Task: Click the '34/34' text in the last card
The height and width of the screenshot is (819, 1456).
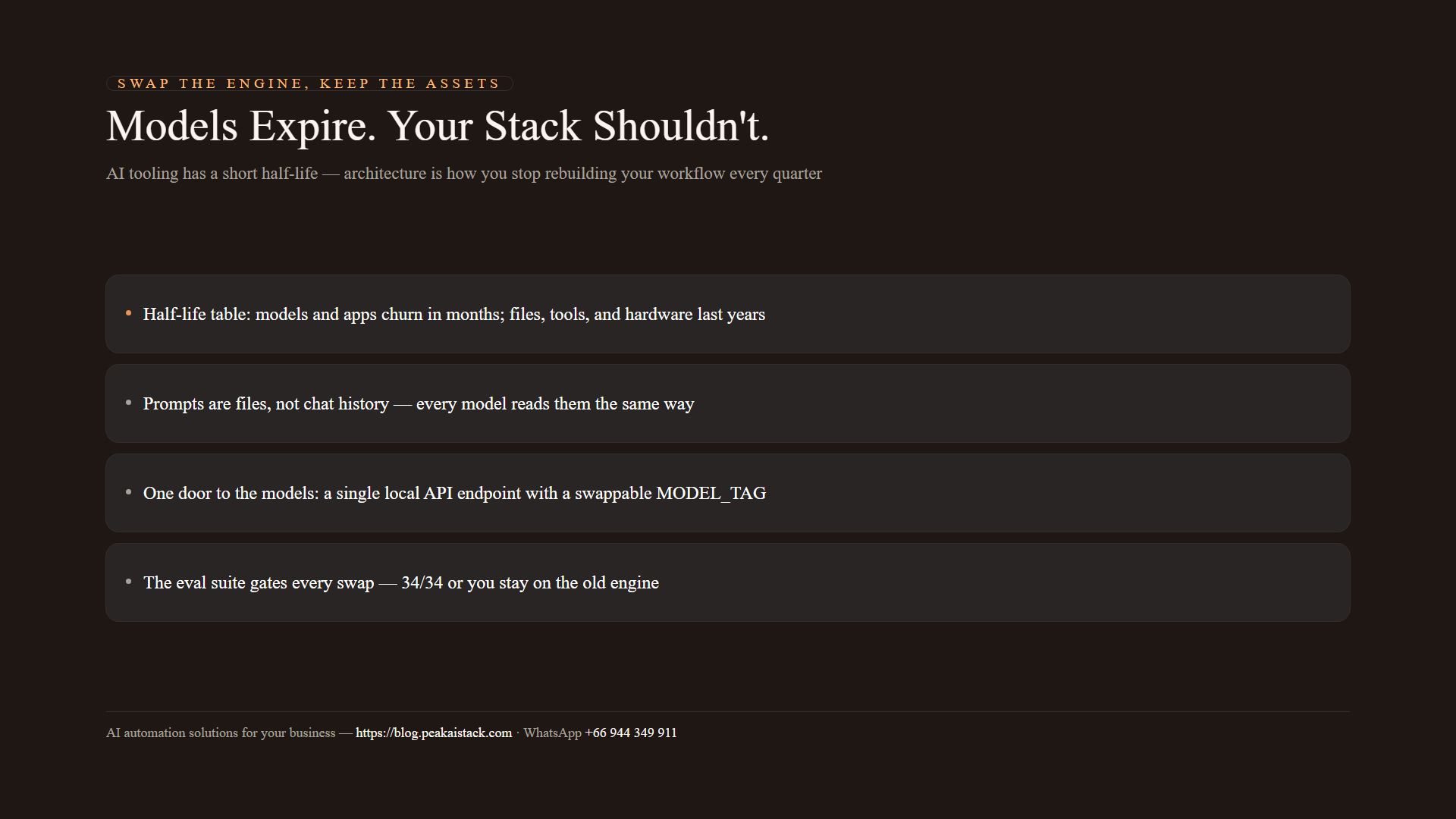Action: point(422,582)
